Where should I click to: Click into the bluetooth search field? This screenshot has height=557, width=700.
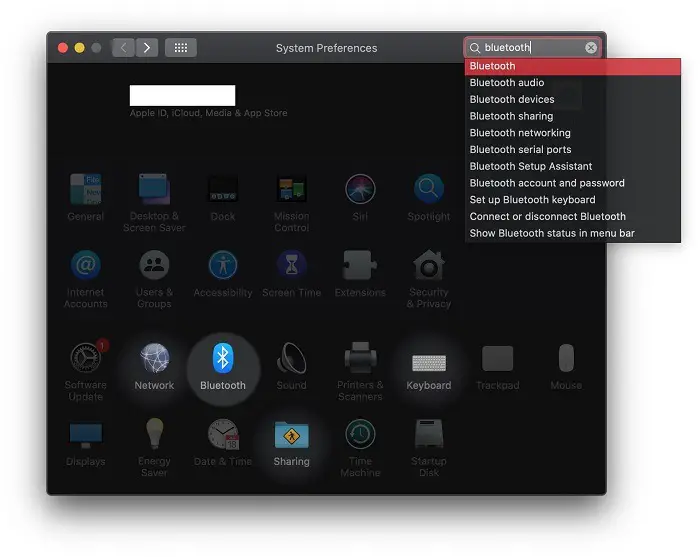click(x=533, y=48)
